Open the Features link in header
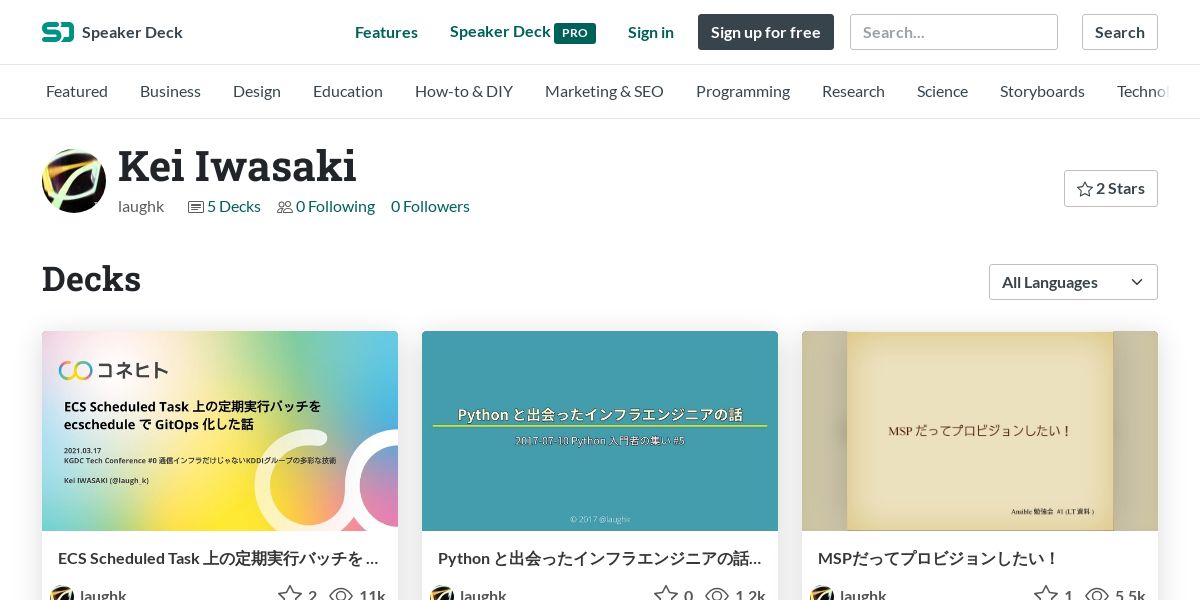This screenshot has width=1200, height=600. pyautogui.click(x=386, y=32)
